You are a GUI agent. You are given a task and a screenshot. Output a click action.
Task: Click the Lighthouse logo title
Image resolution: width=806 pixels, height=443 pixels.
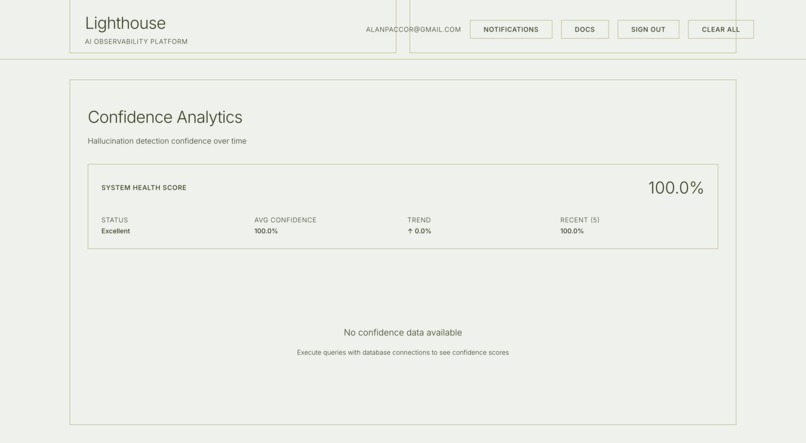[x=125, y=23]
